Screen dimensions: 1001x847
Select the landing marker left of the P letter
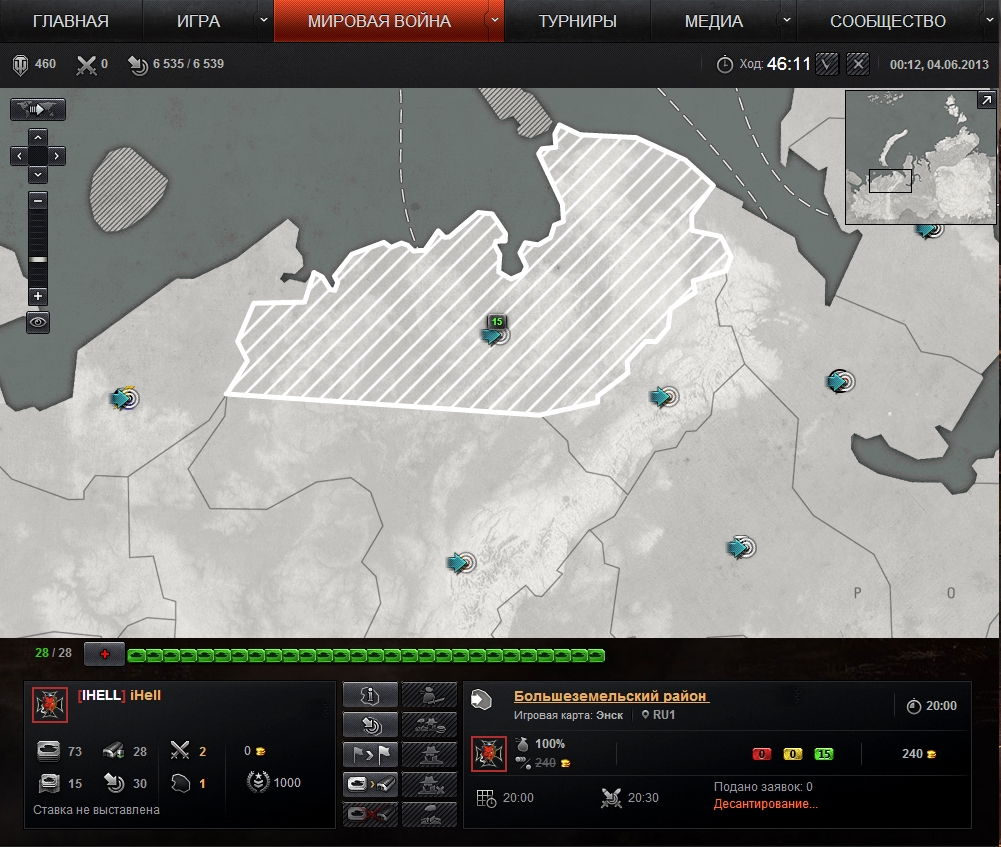point(741,547)
